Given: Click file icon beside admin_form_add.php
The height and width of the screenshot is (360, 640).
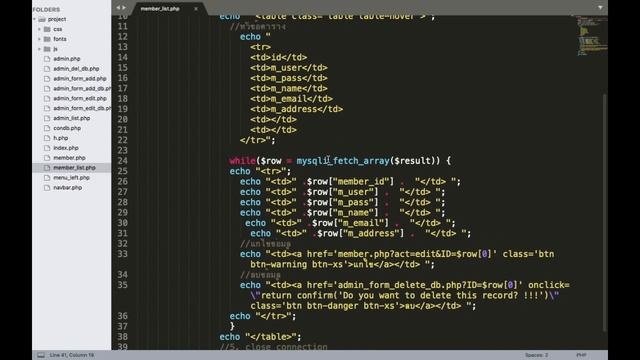Looking at the screenshot, I should point(47,79).
